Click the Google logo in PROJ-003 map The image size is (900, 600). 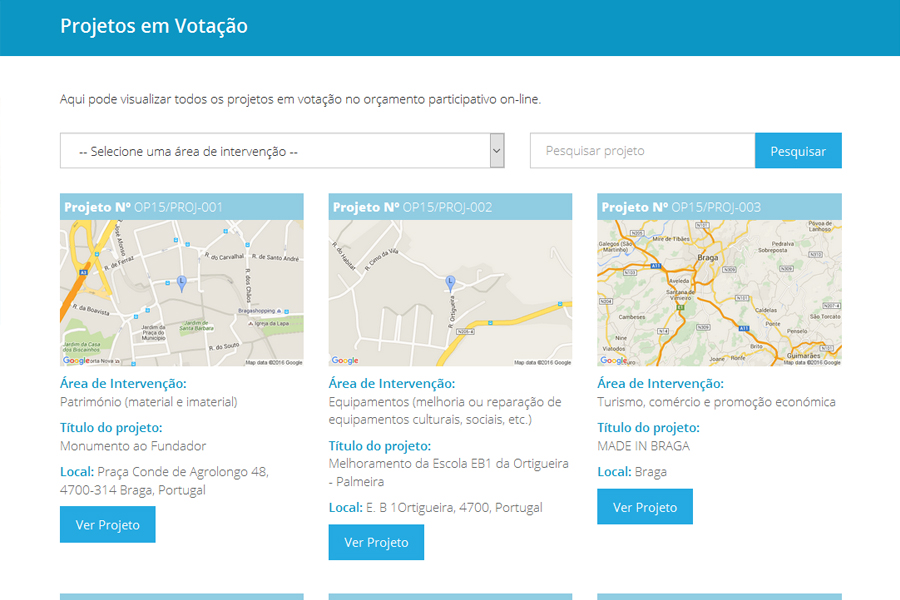click(613, 361)
